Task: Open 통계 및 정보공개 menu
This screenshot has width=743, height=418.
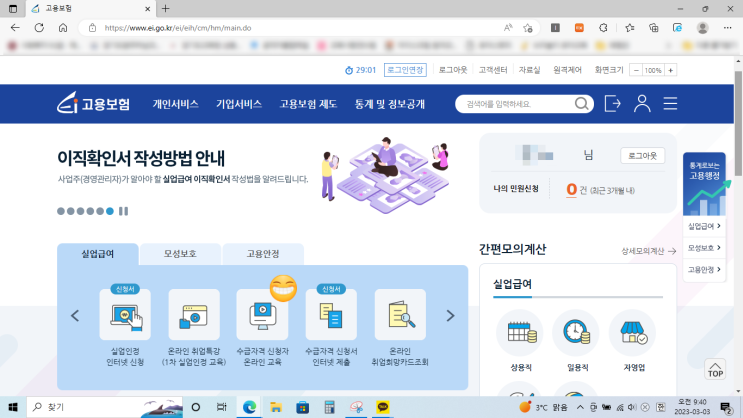Action: [390, 104]
